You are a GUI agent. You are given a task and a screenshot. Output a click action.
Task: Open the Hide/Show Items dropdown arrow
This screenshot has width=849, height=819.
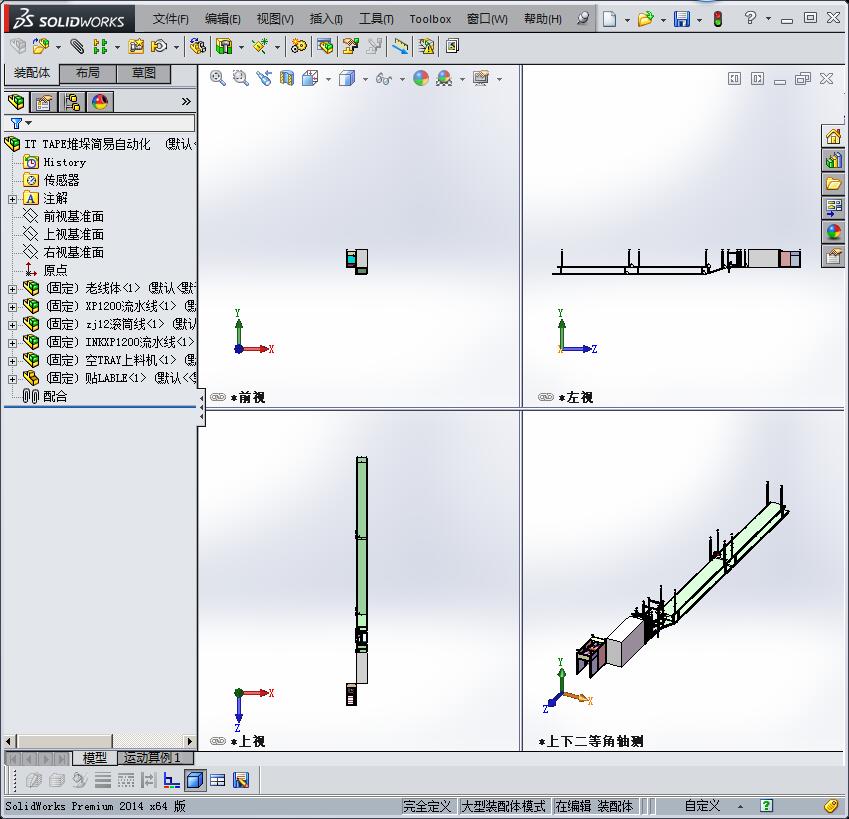(x=402, y=80)
